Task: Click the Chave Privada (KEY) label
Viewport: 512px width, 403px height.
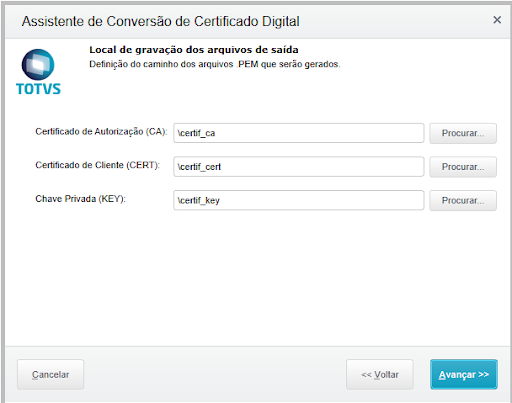Action: point(80,199)
